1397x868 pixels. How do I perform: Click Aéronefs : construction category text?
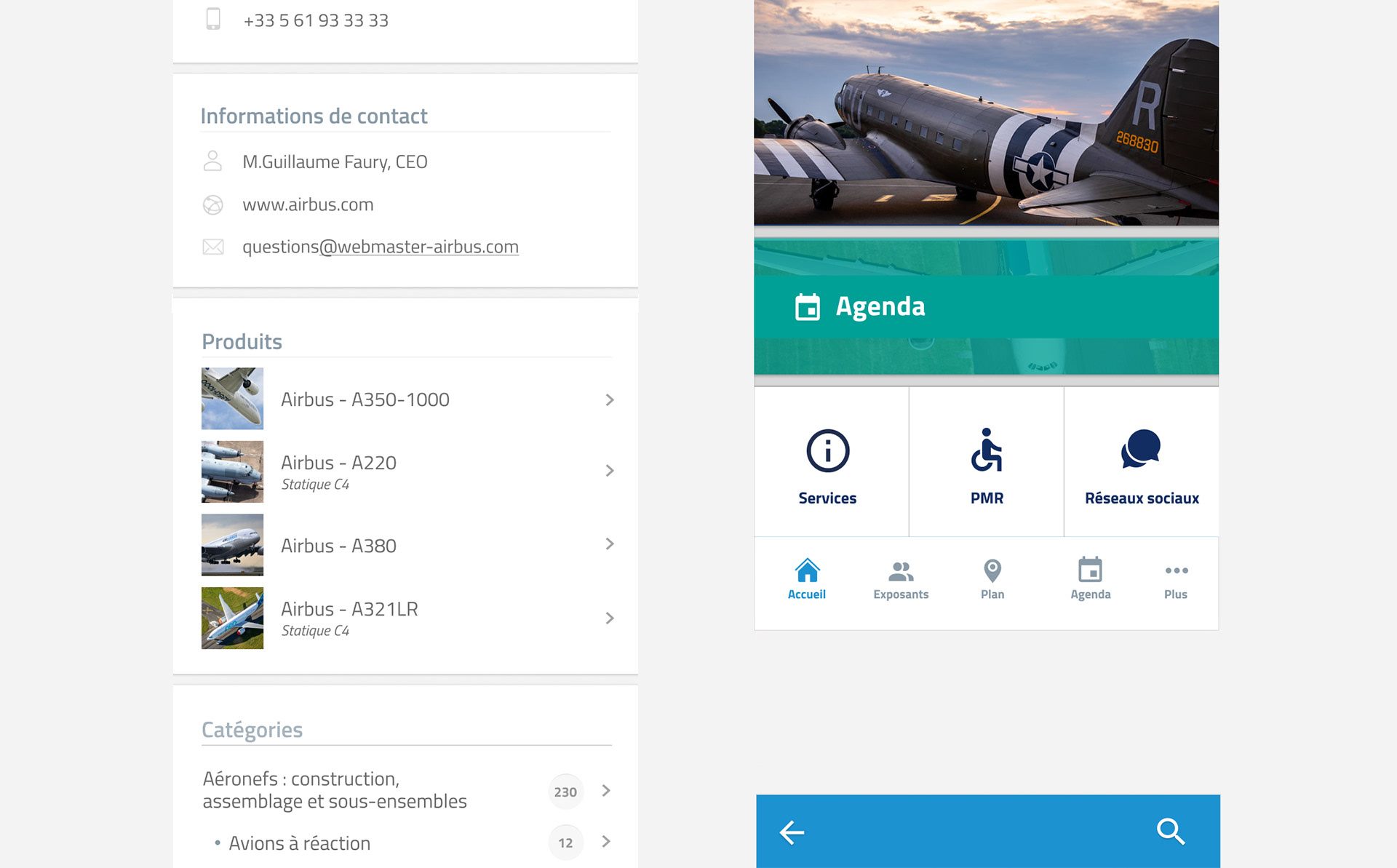[x=335, y=790]
